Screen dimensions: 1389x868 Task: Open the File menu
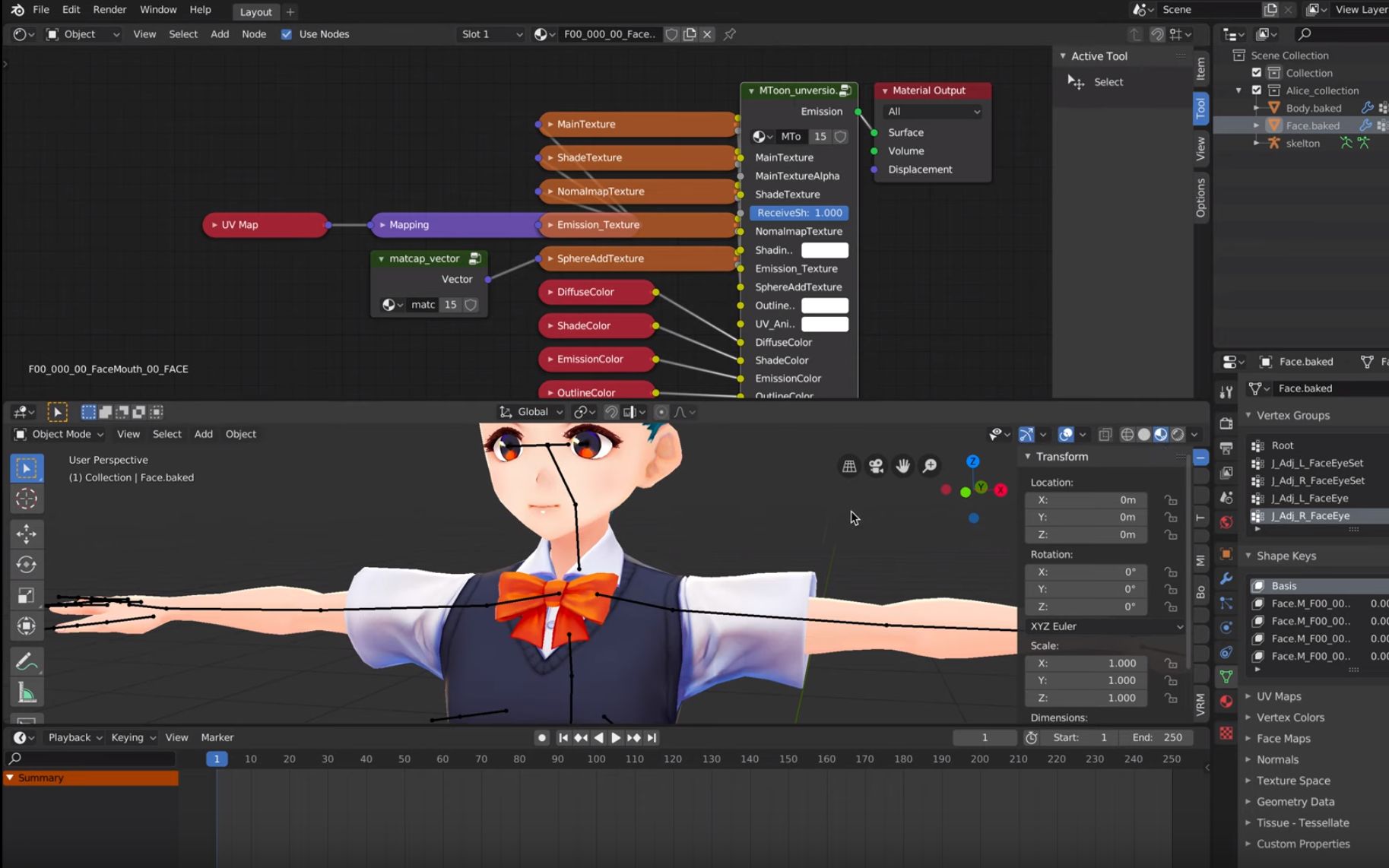(41, 10)
